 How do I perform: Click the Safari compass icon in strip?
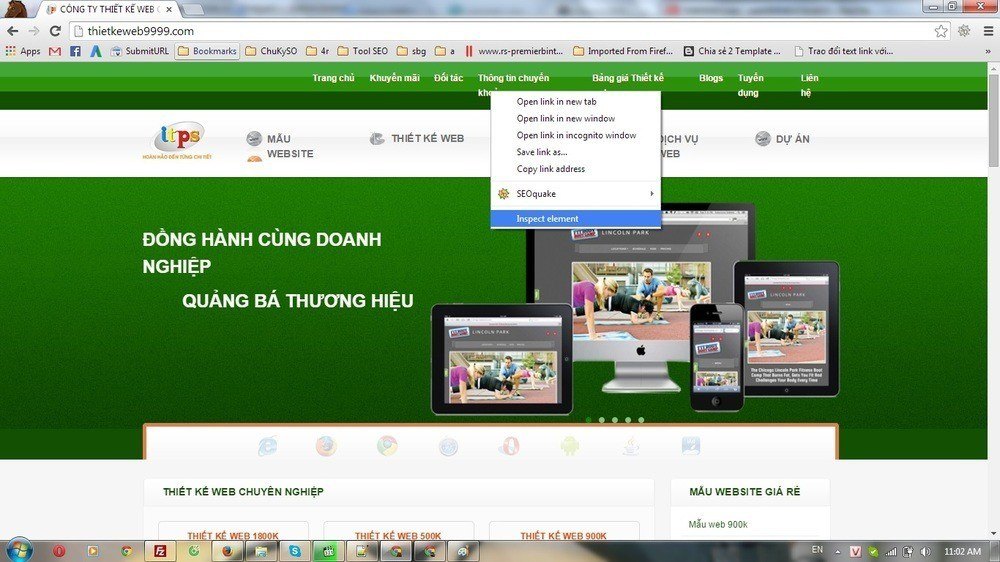[448, 446]
